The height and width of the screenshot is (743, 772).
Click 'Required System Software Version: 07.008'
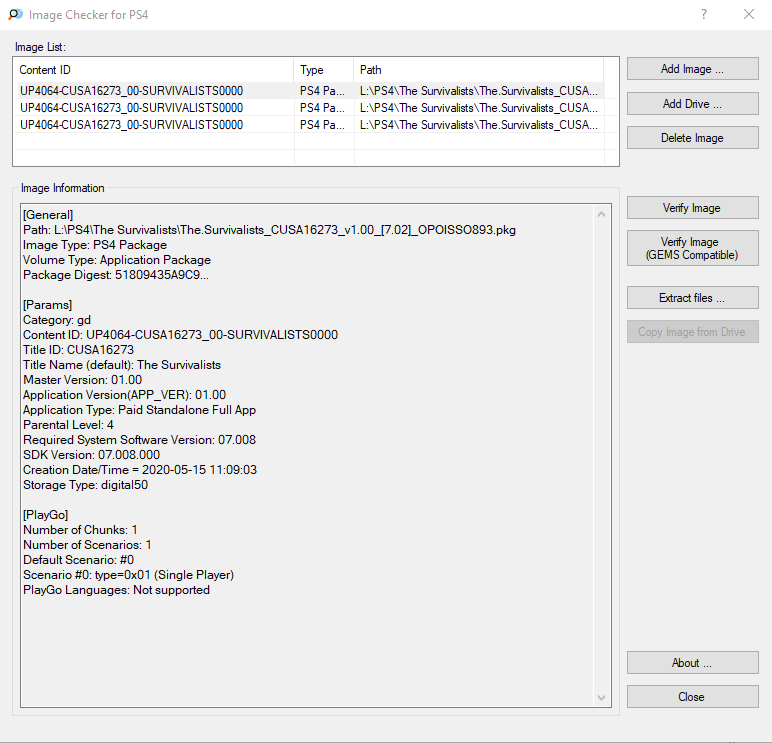[x=139, y=440]
